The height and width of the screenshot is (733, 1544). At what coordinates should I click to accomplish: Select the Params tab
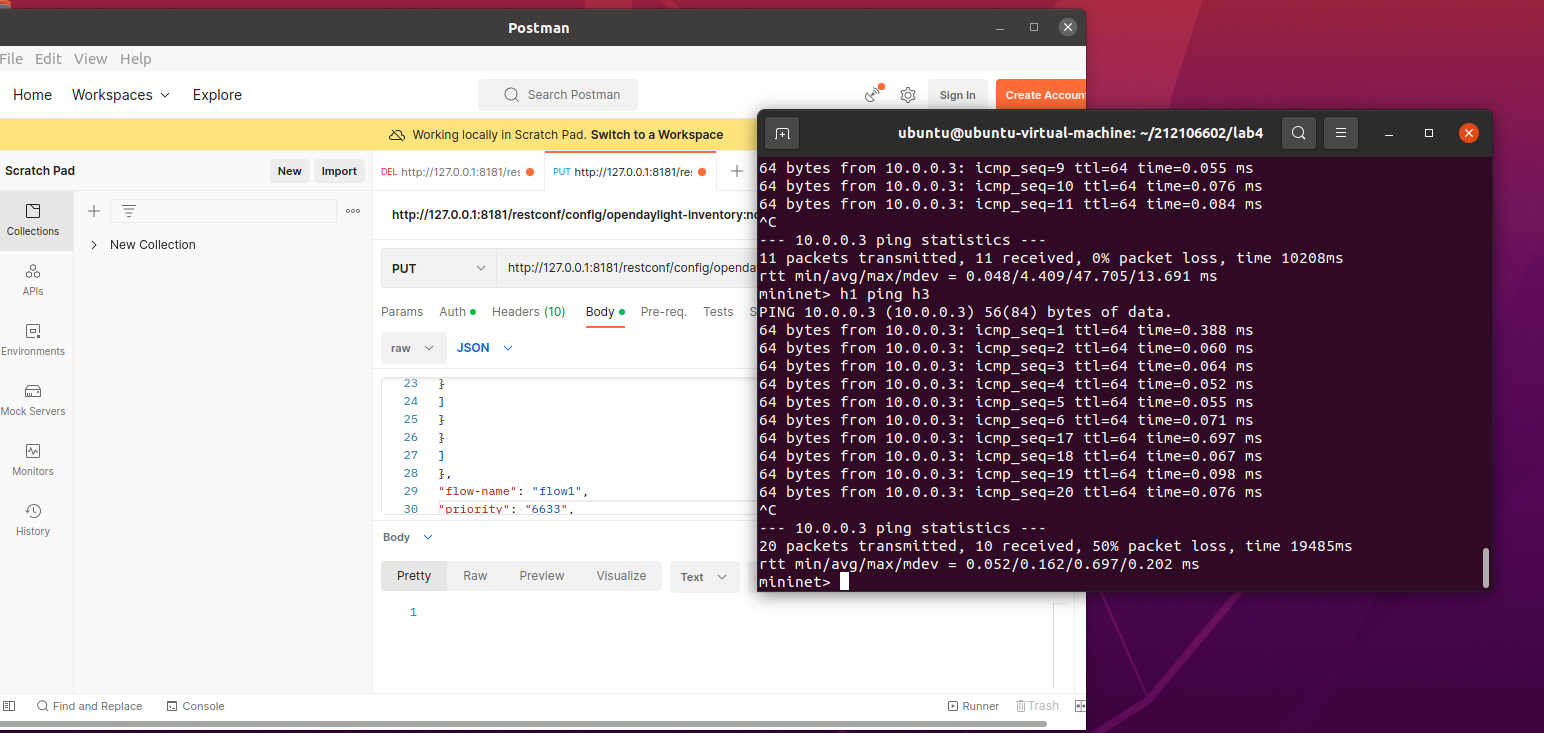(402, 312)
